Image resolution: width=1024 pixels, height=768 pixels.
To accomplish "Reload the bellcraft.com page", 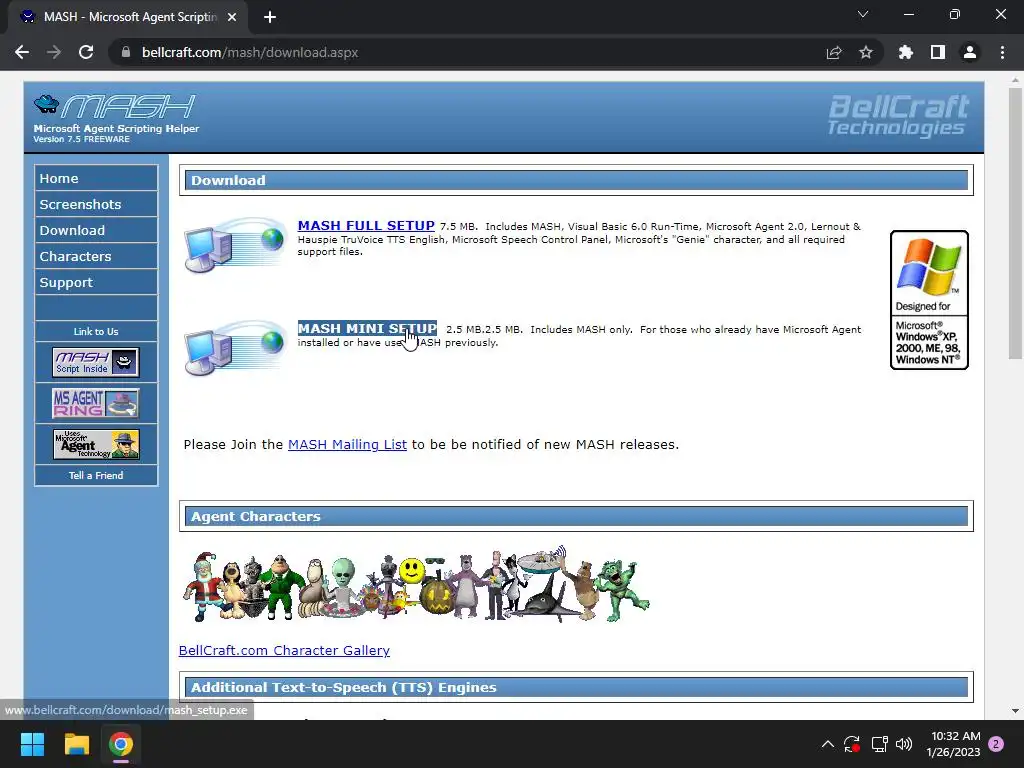I will [86, 52].
